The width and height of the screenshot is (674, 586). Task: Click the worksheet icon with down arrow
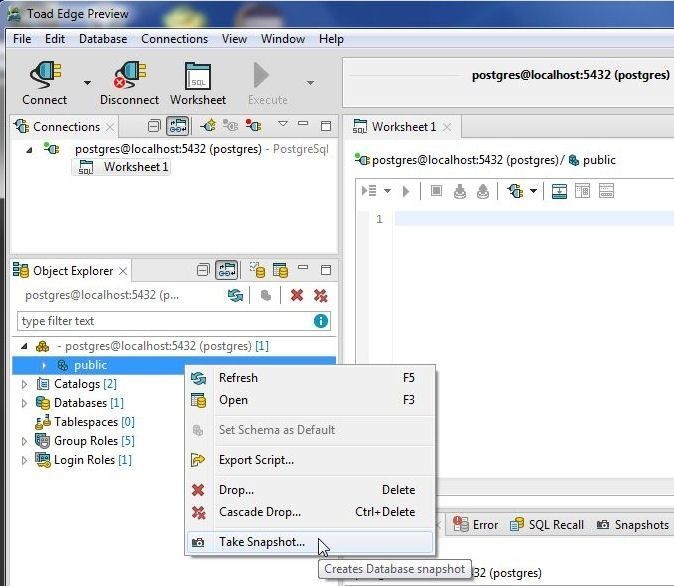559,191
